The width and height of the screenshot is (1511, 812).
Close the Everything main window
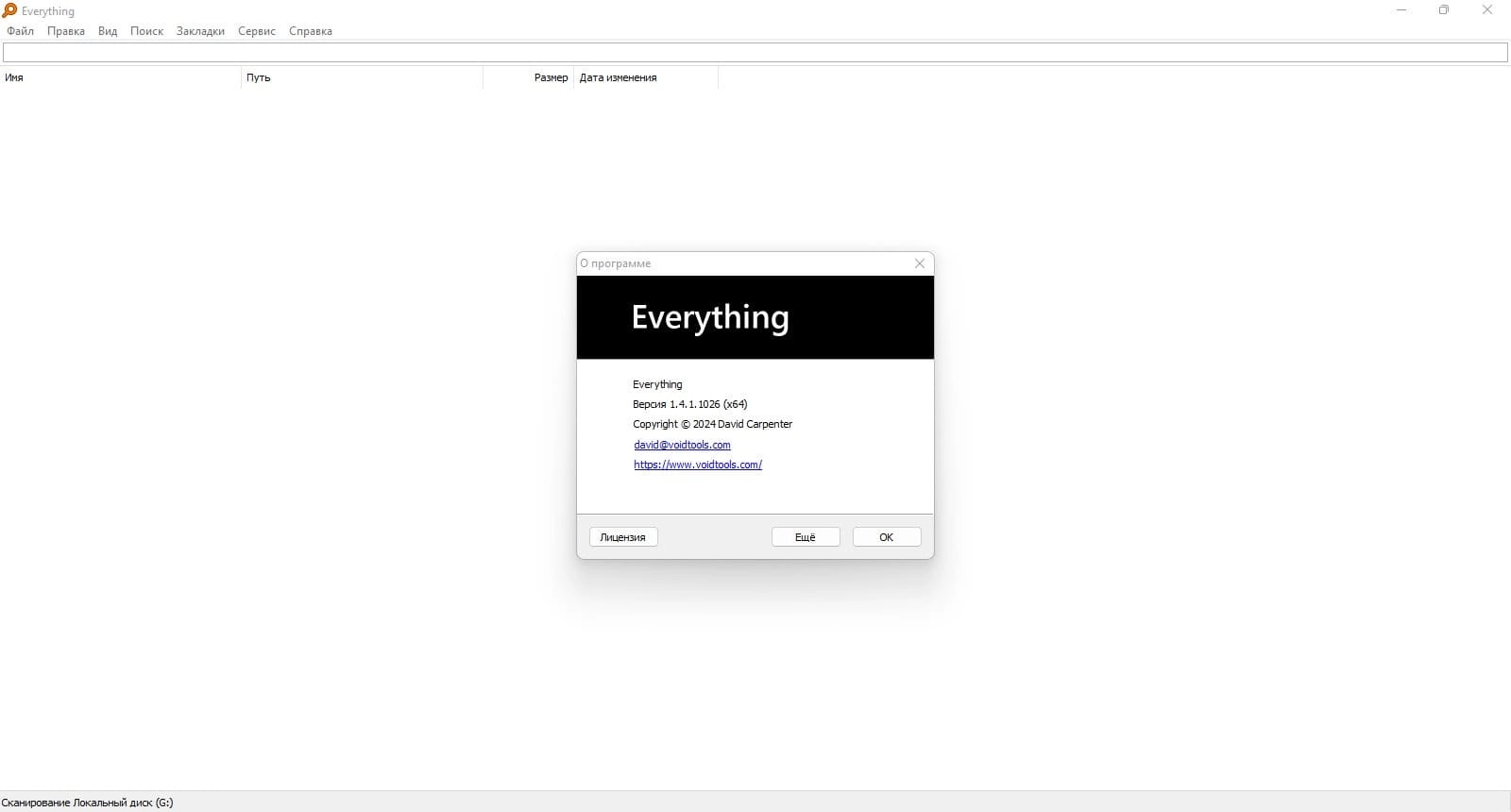1487,10
